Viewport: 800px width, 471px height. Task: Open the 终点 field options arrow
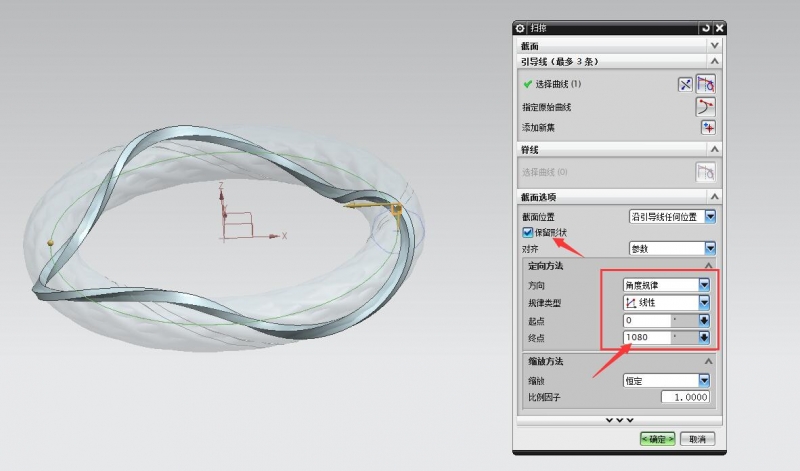[704, 337]
